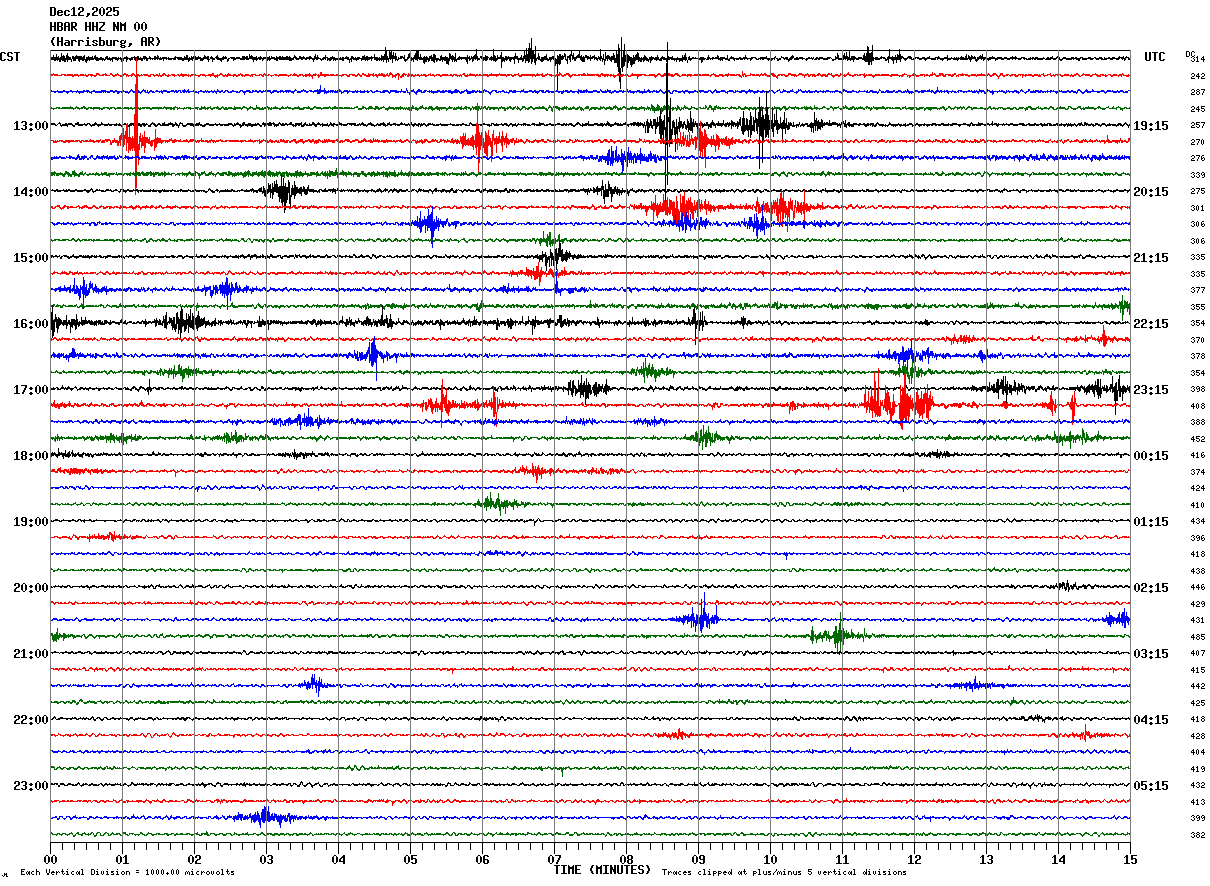
Task: Select the 13:00 CST time label
Action: point(30,126)
